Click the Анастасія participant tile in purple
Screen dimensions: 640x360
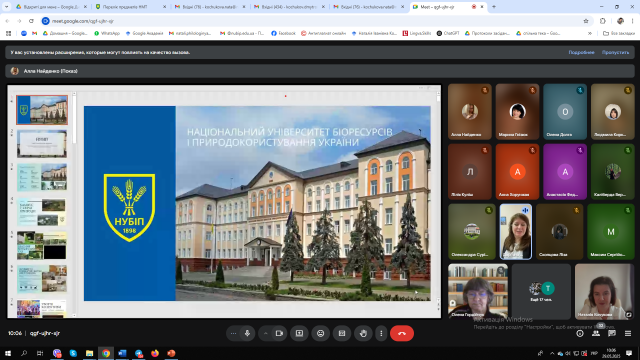pyautogui.click(x=565, y=172)
